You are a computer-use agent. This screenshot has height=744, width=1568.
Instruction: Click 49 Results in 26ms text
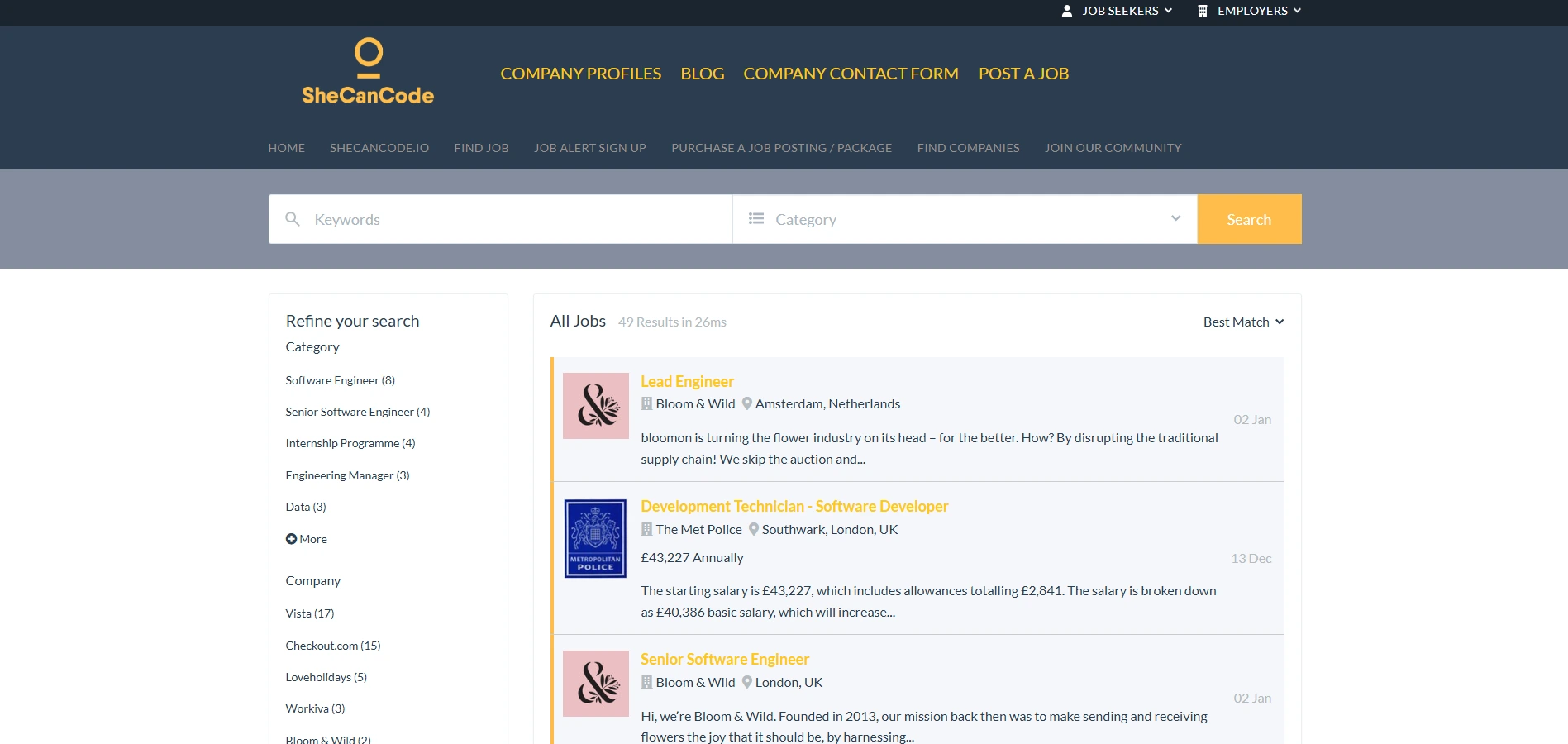point(672,322)
